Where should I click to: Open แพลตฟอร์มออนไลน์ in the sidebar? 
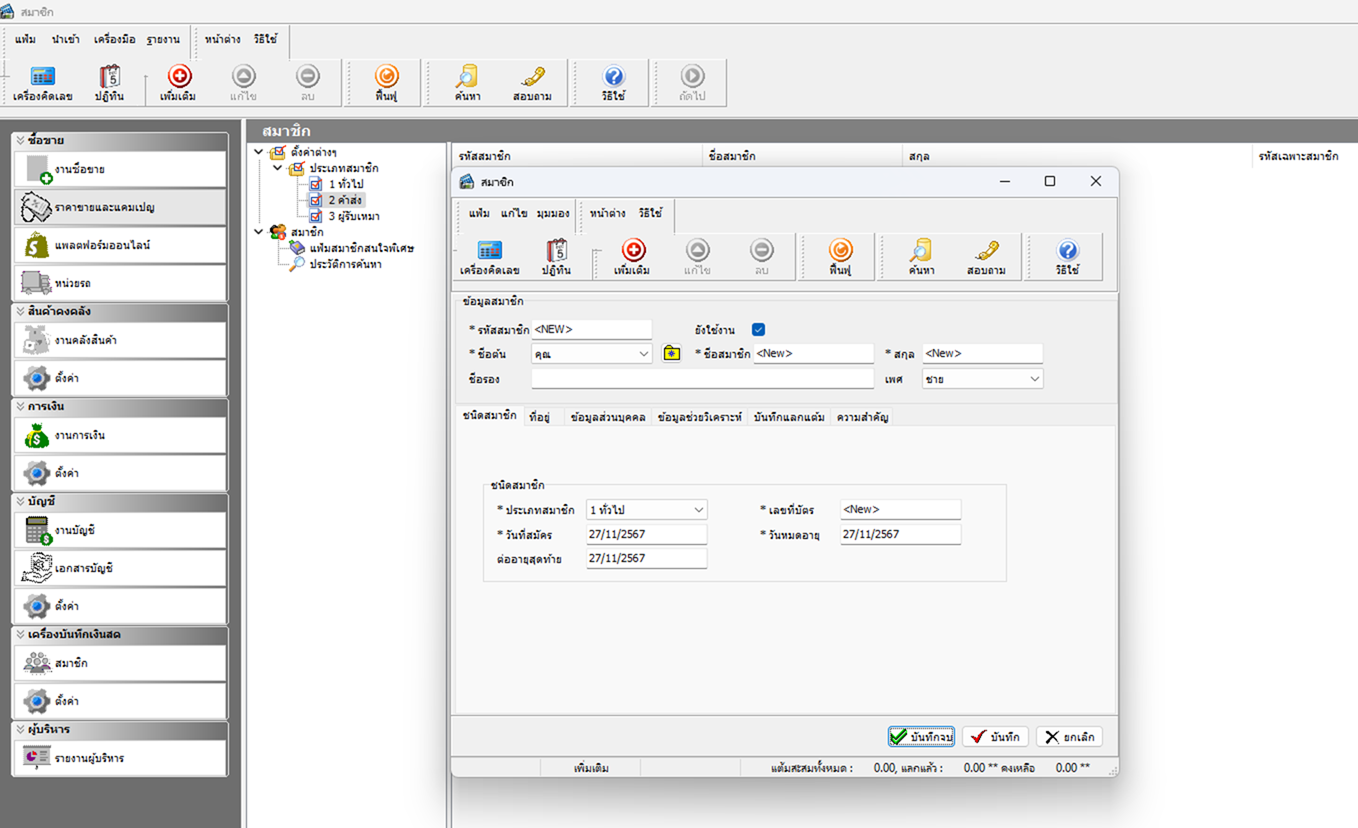pos(120,245)
